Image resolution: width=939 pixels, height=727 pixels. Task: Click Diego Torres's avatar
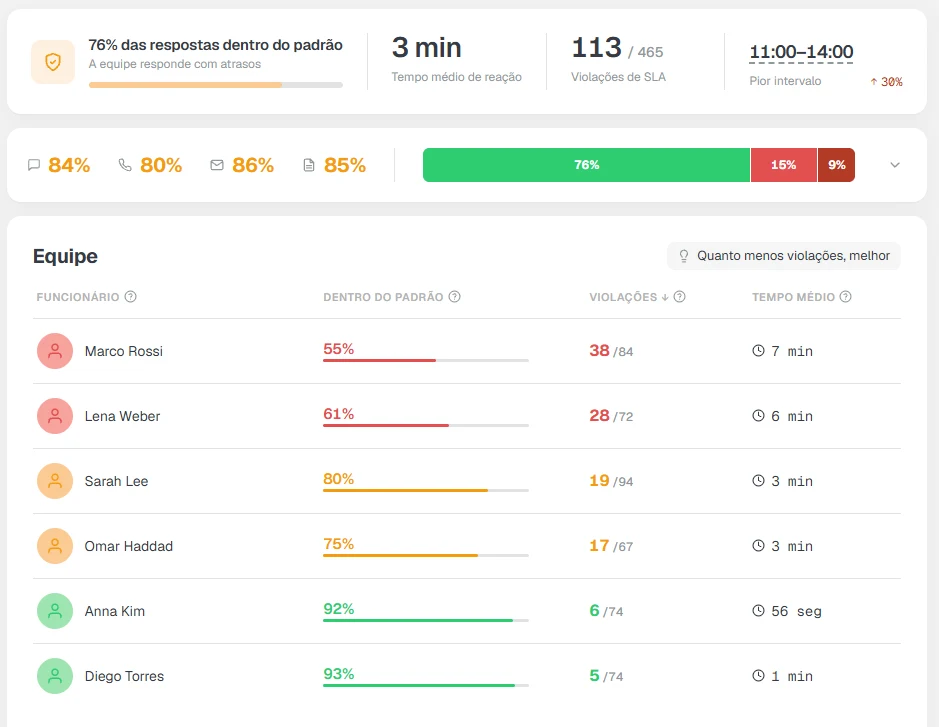point(55,675)
